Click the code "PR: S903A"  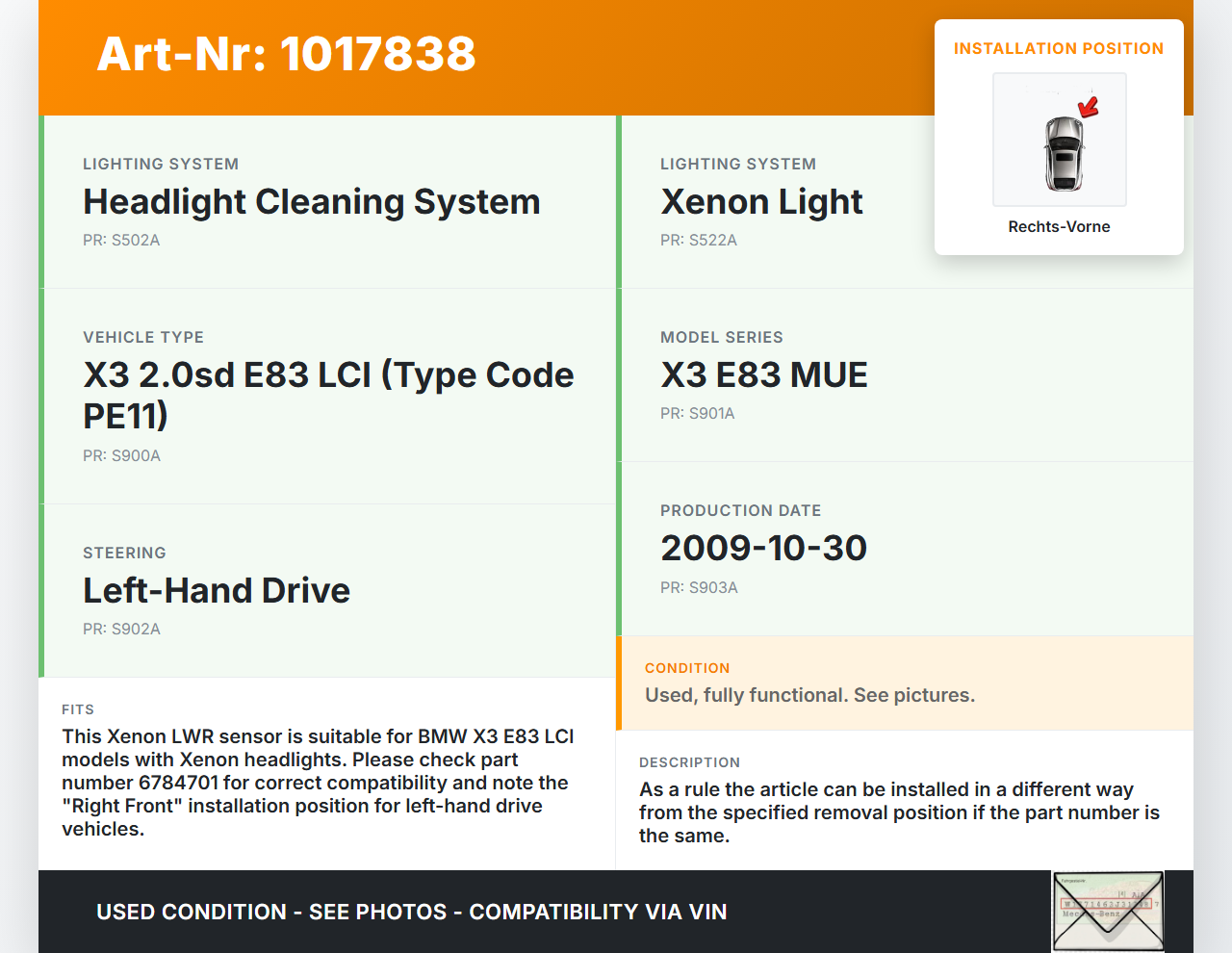click(699, 587)
